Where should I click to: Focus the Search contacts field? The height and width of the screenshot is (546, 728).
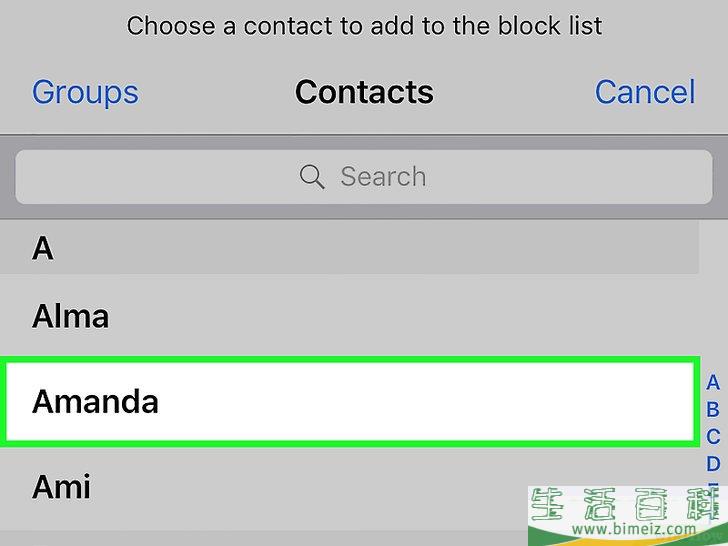point(364,177)
